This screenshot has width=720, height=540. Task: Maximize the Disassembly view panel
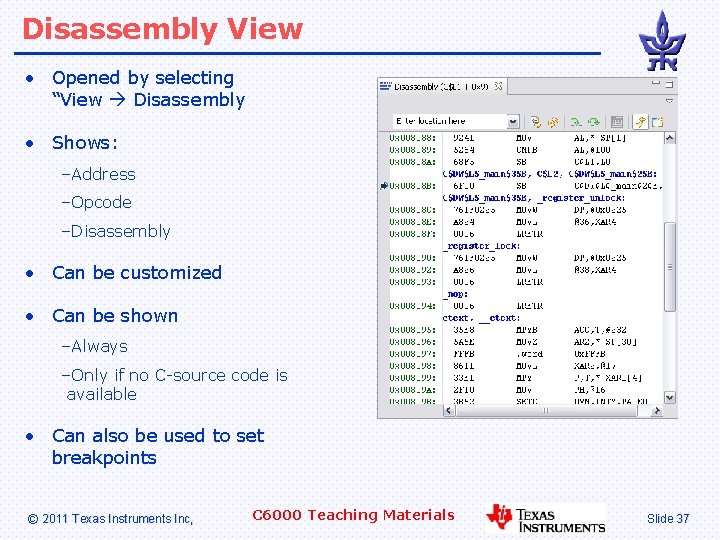(x=669, y=84)
